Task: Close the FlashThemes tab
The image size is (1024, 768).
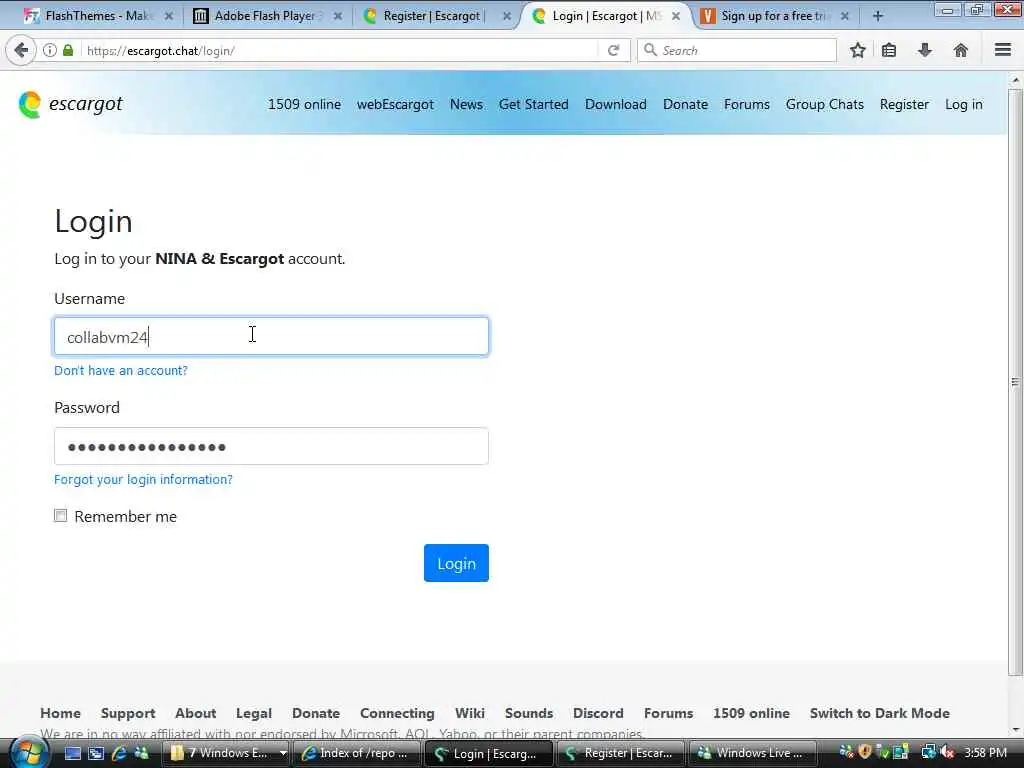Action: [x=168, y=16]
